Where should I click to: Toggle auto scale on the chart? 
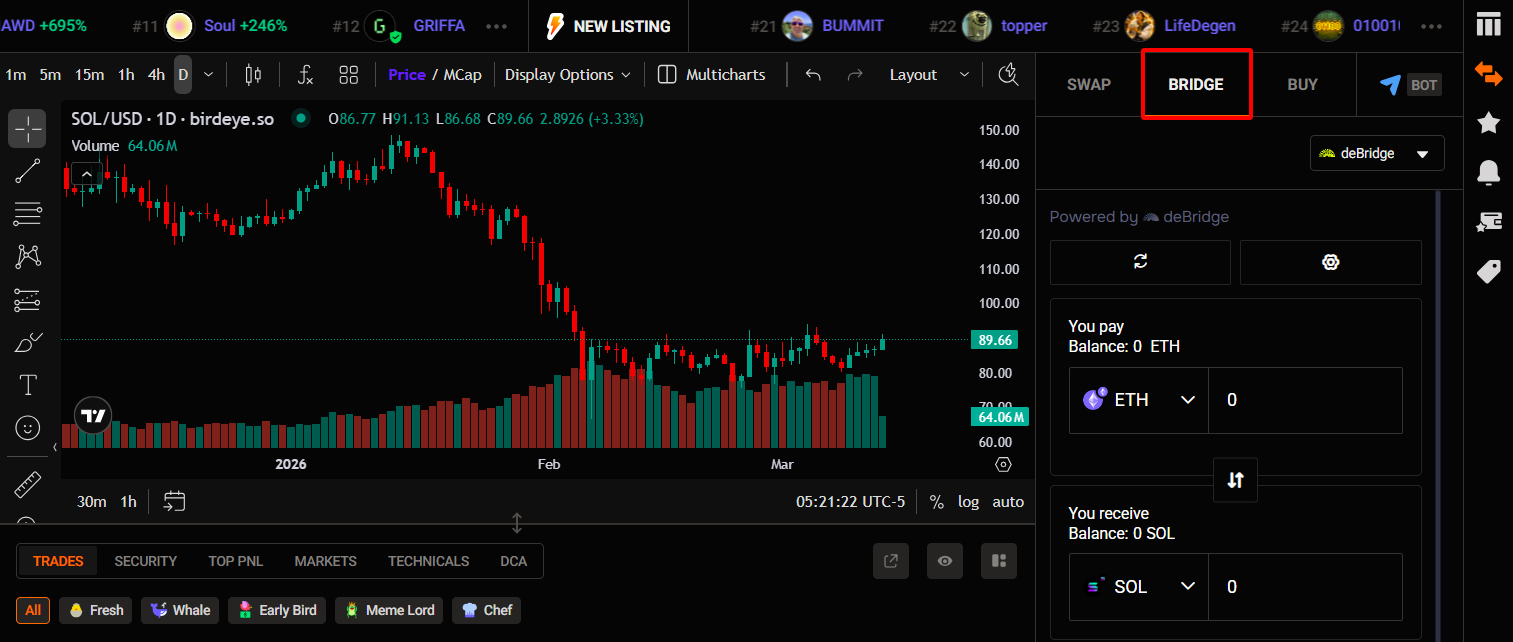coord(1008,502)
